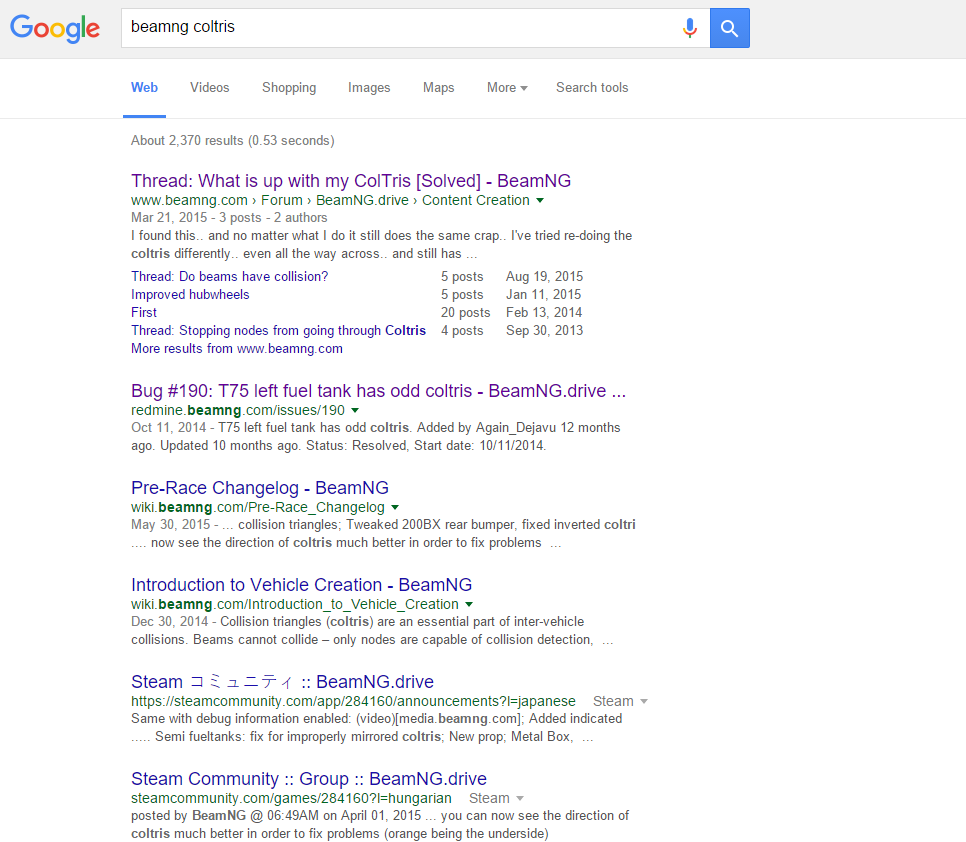The image size is (966, 842).
Task: Click the voice search microphone icon
Action: [x=689, y=28]
